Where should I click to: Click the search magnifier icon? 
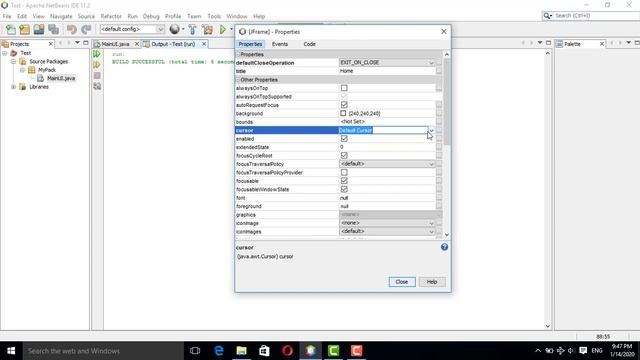(547, 16)
